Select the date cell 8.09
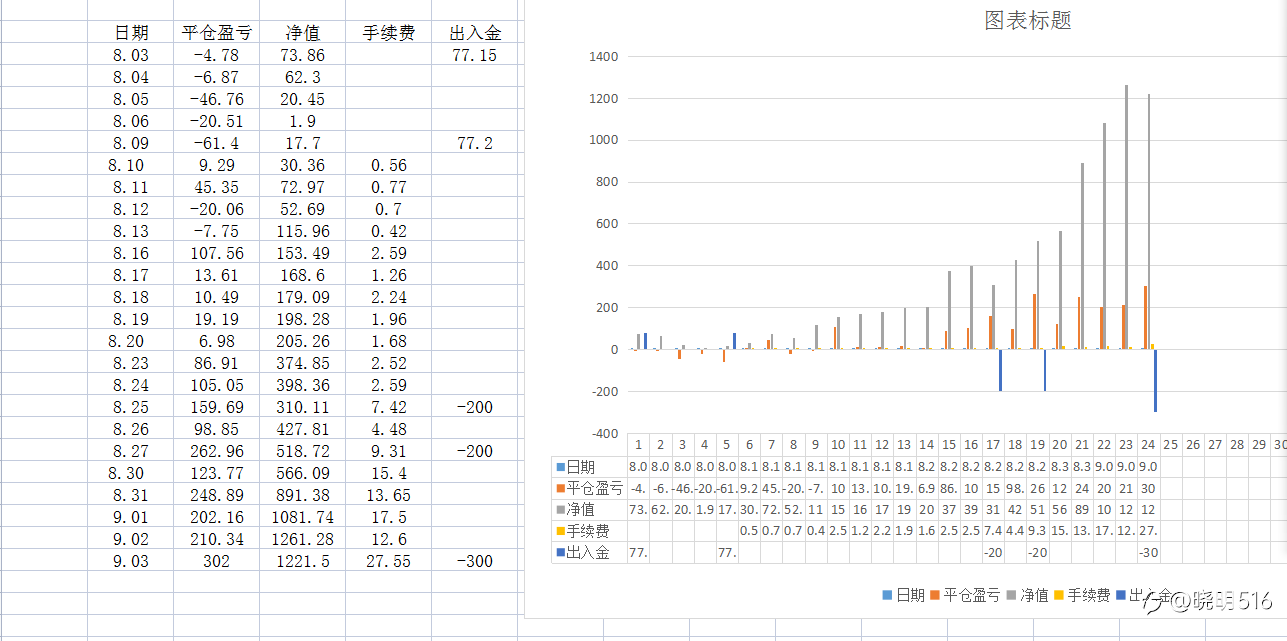Screen dimensions: 1287x641 pyautogui.click(x=131, y=143)
